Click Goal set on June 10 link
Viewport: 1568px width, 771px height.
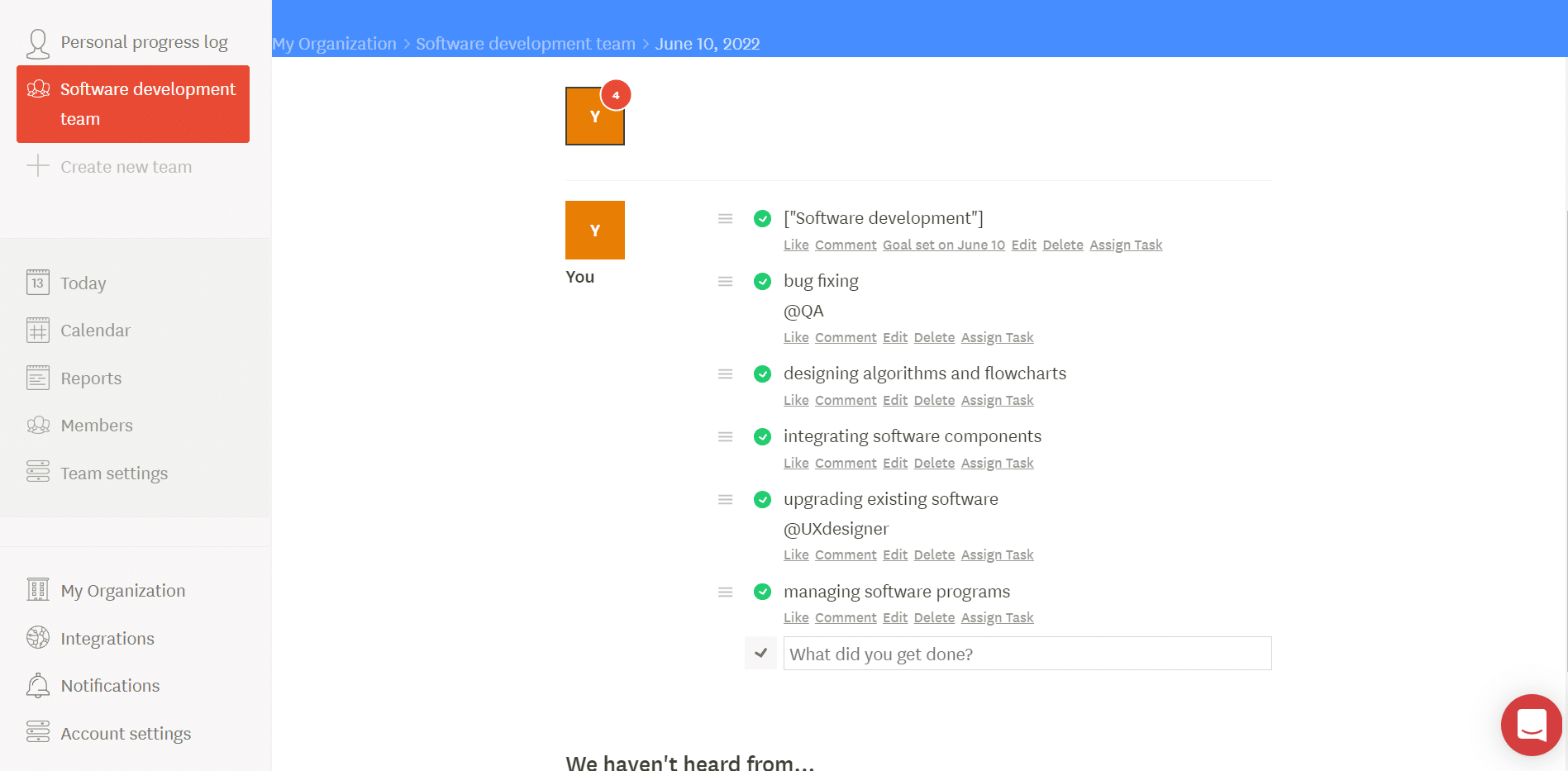point(943,245)
